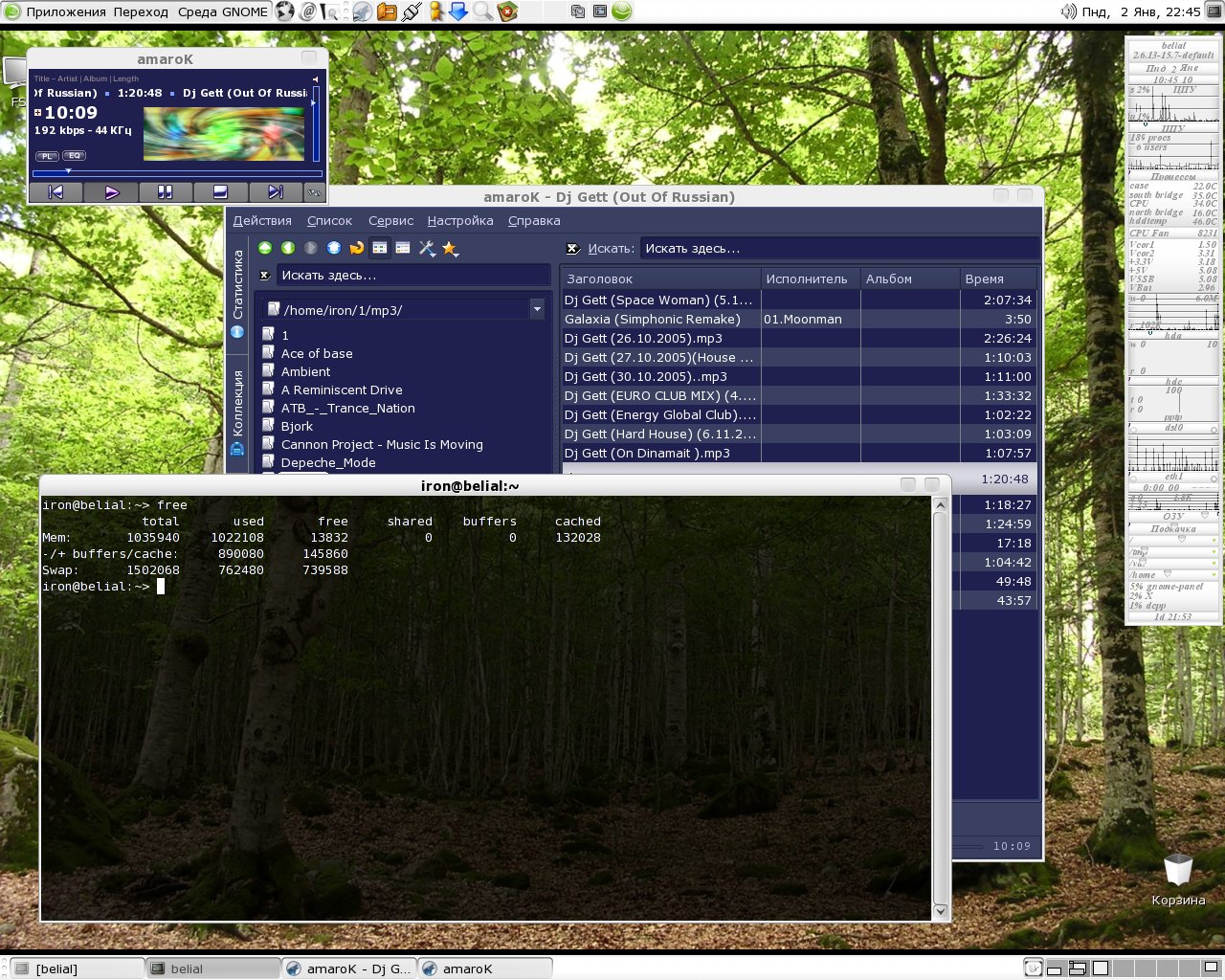This screenshot has height=980, width=1225.
Task: Open the Сервис menu
Action: [390, 221]
